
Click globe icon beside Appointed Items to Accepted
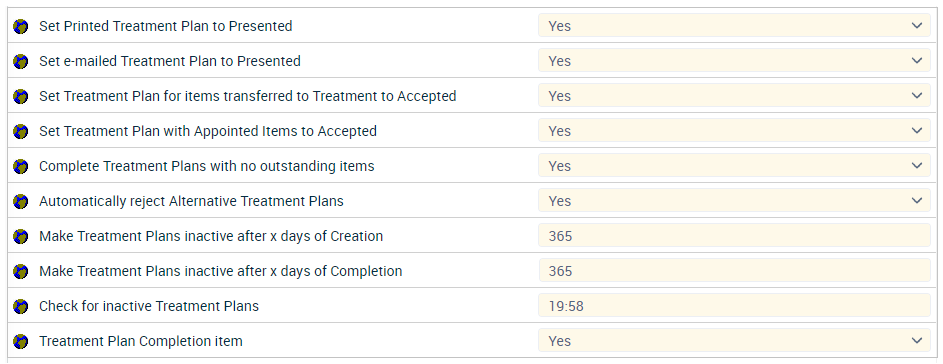(x=20, y=131)
